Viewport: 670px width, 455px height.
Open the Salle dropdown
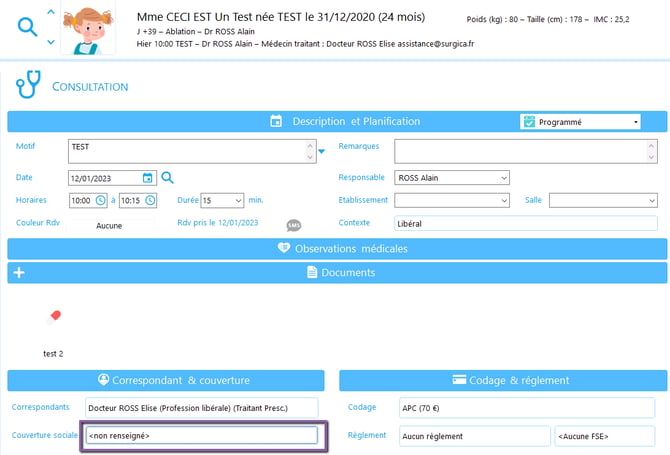click(603, 200)
